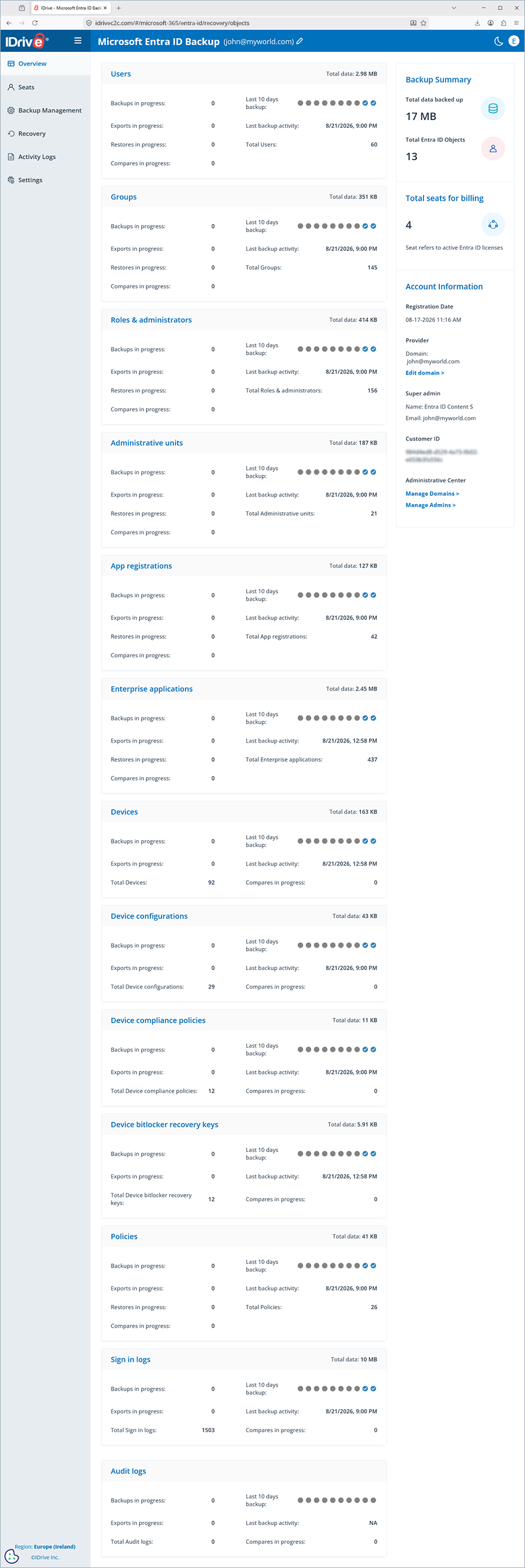Click the latest blue backup status dot in Users
This screenshot has width=525, height=1568.
[x=373, y=103]
